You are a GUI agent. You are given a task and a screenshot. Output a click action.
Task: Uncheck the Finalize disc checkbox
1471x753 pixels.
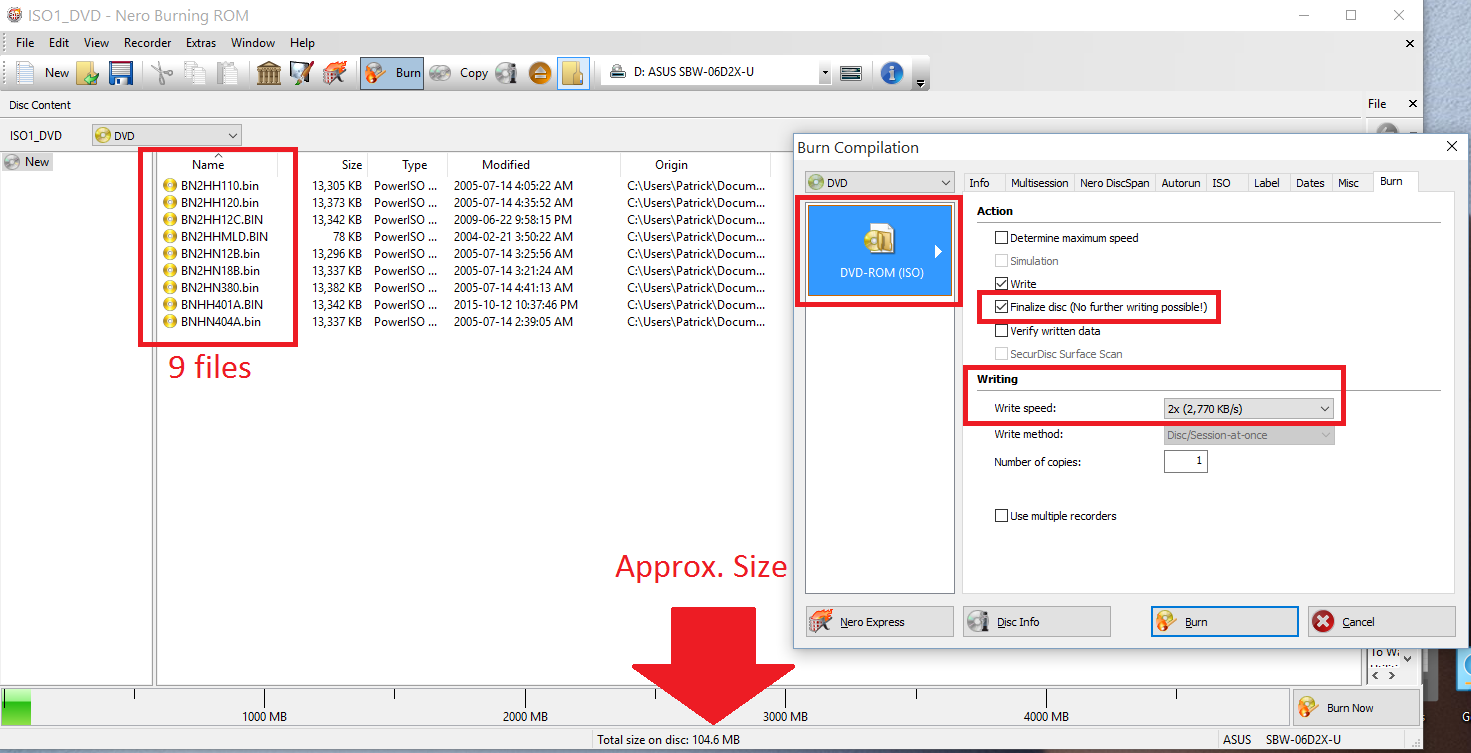1001,307
